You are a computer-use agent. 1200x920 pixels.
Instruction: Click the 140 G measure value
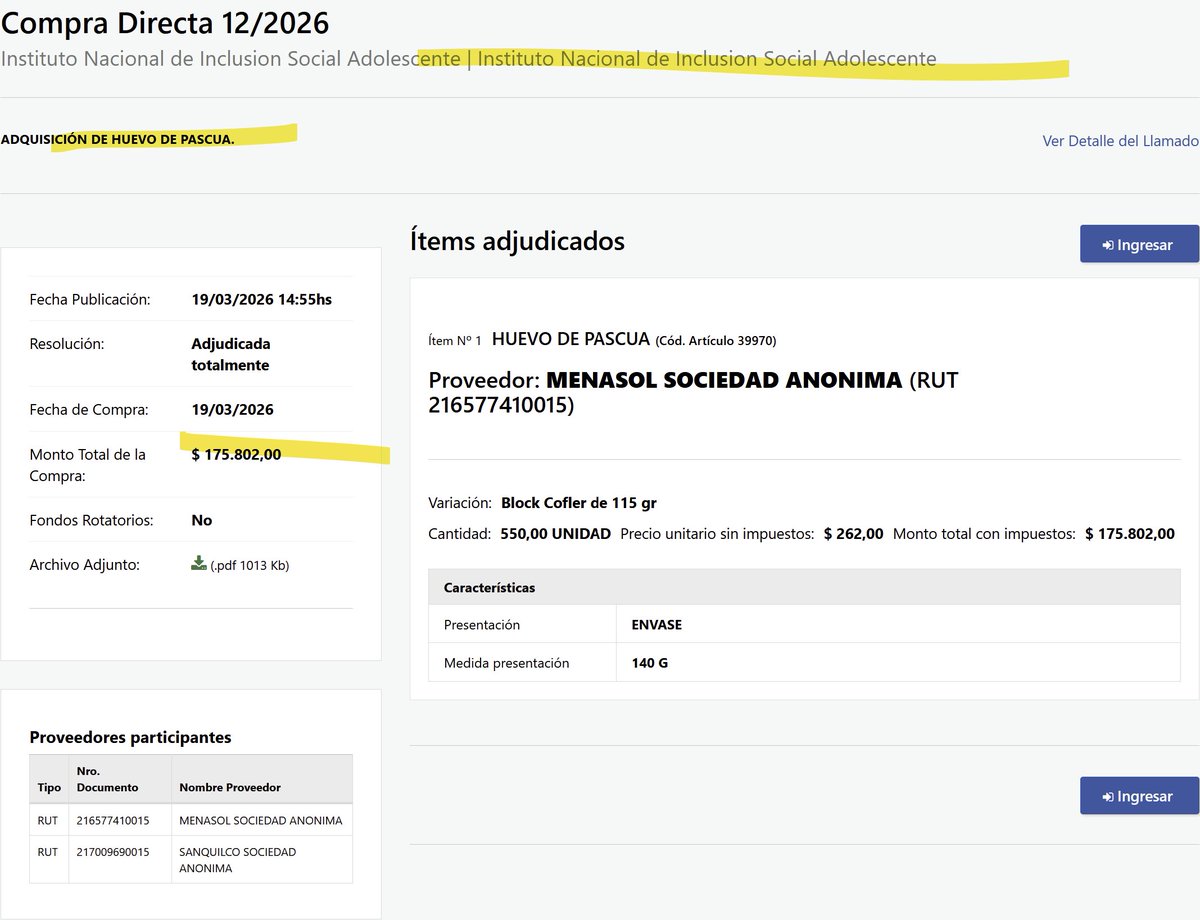(649, 662)
